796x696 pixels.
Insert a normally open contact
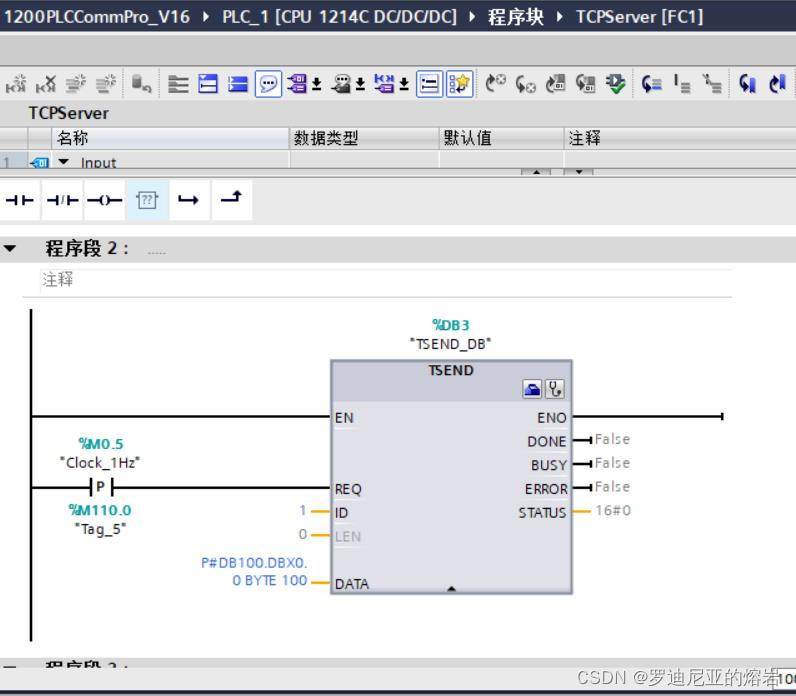(20, 200)
